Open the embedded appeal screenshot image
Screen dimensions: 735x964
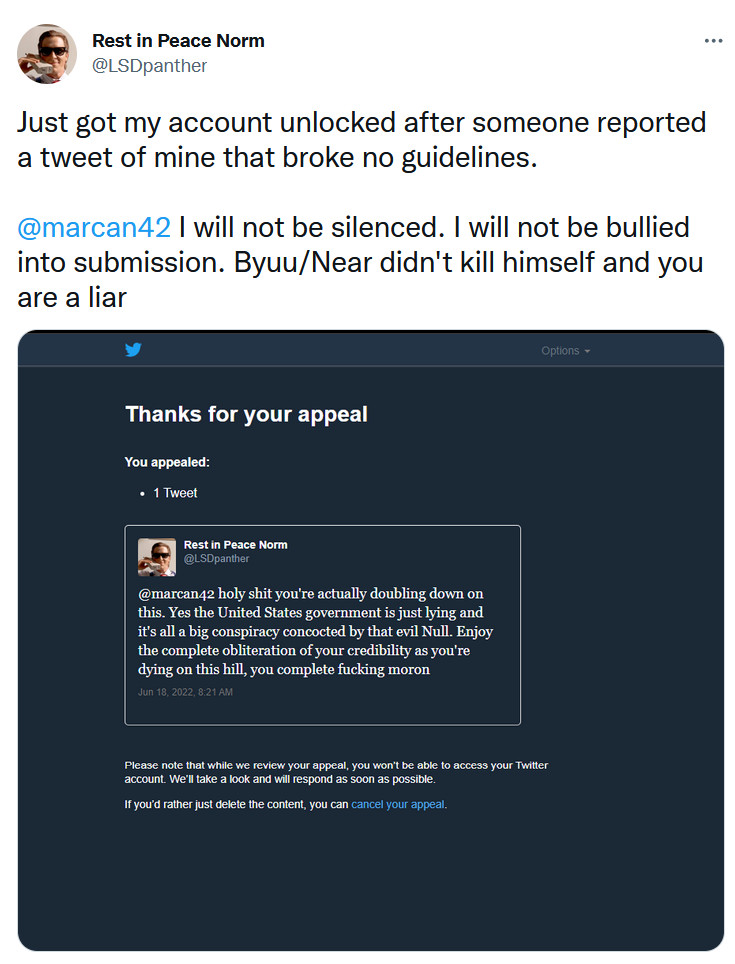tap(371, 641)
